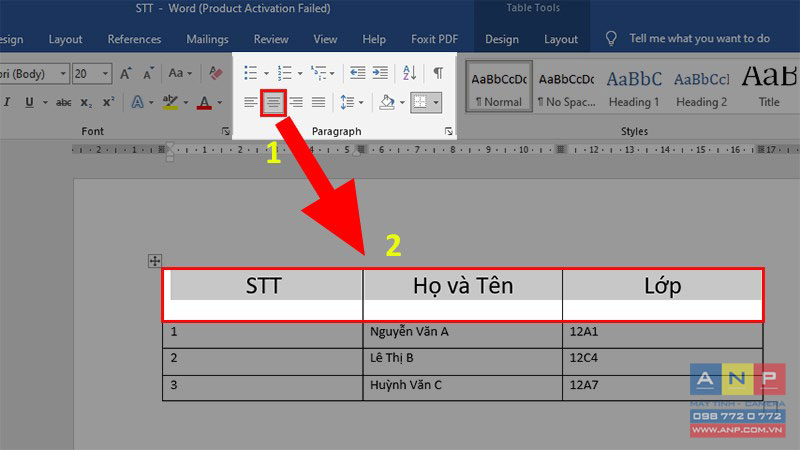Viewport: 800px width, 450px height.
Task: Open the Foxit PDF tab
Action: click(x=434, y=39)
